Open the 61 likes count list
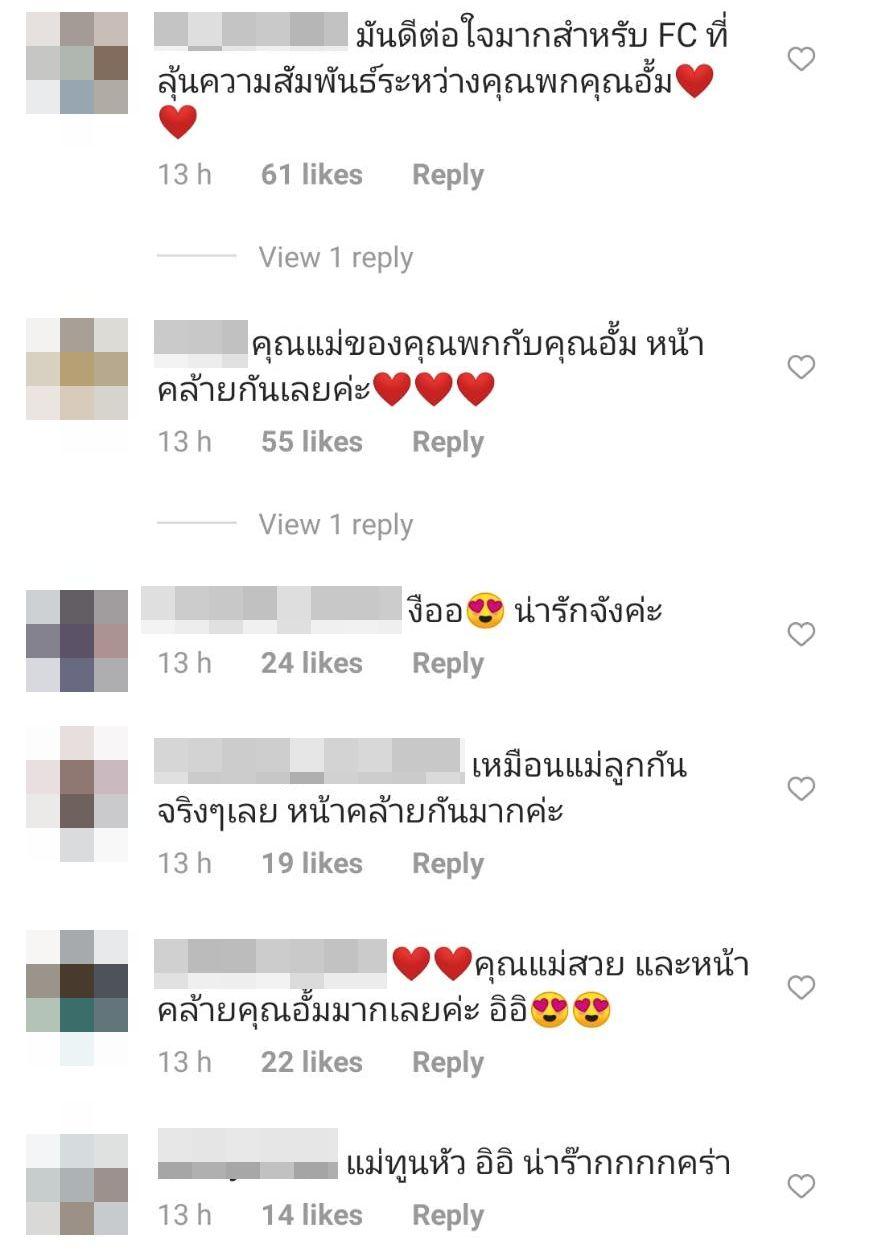This screenshot has height=1254, width=869. coord(312,175)
